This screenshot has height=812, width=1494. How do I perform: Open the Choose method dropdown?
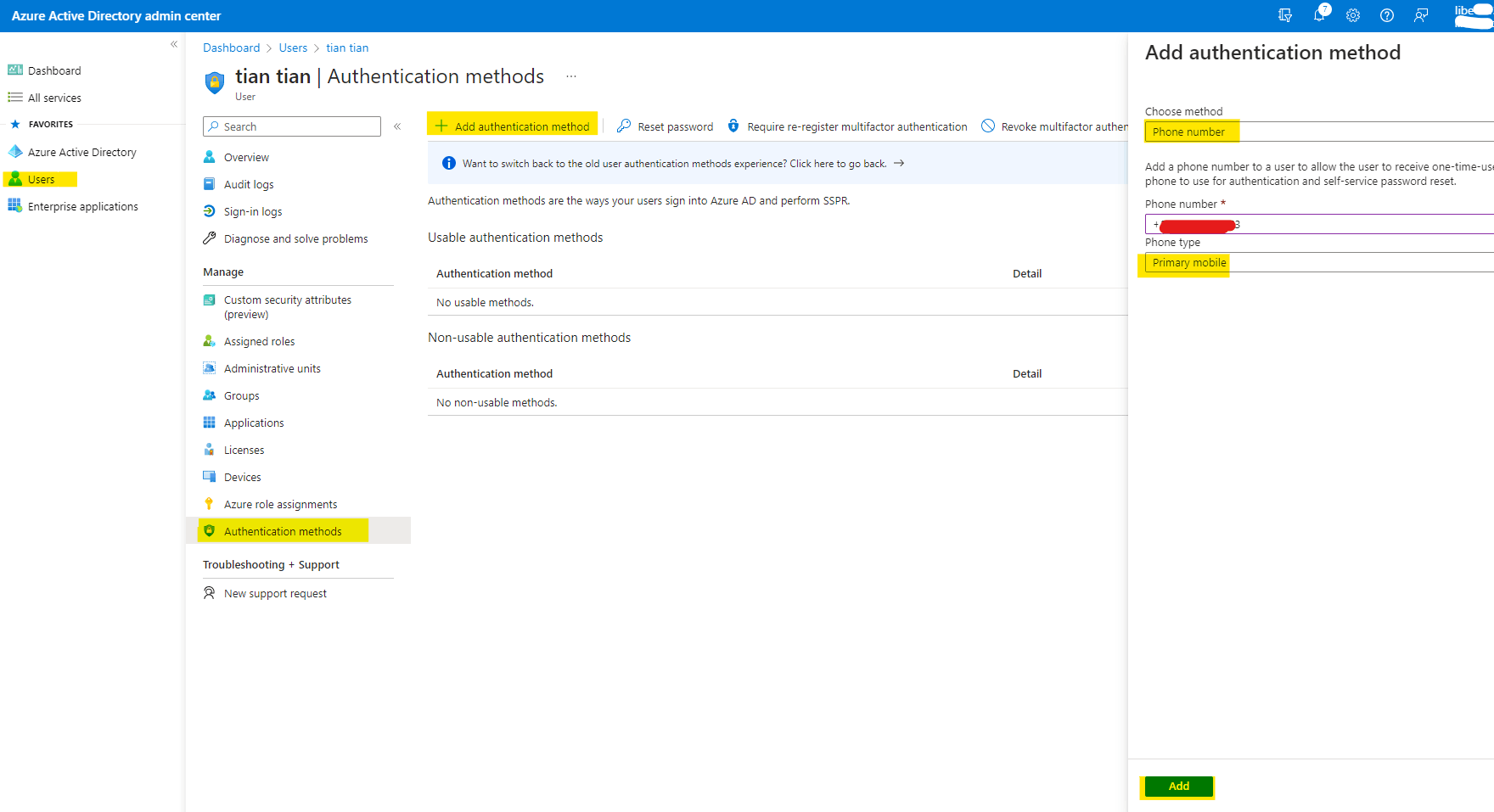click(x=1319, y=132)
